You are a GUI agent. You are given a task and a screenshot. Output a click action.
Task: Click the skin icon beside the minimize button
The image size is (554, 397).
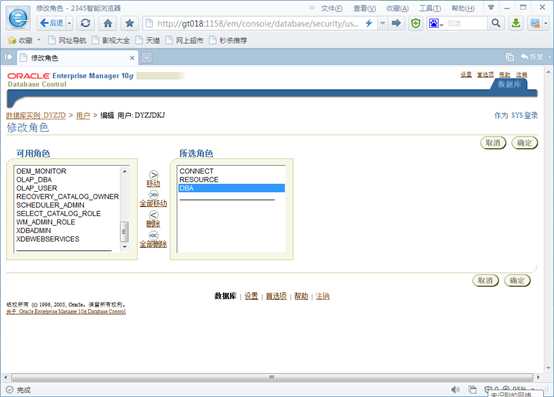pos(491,7)
